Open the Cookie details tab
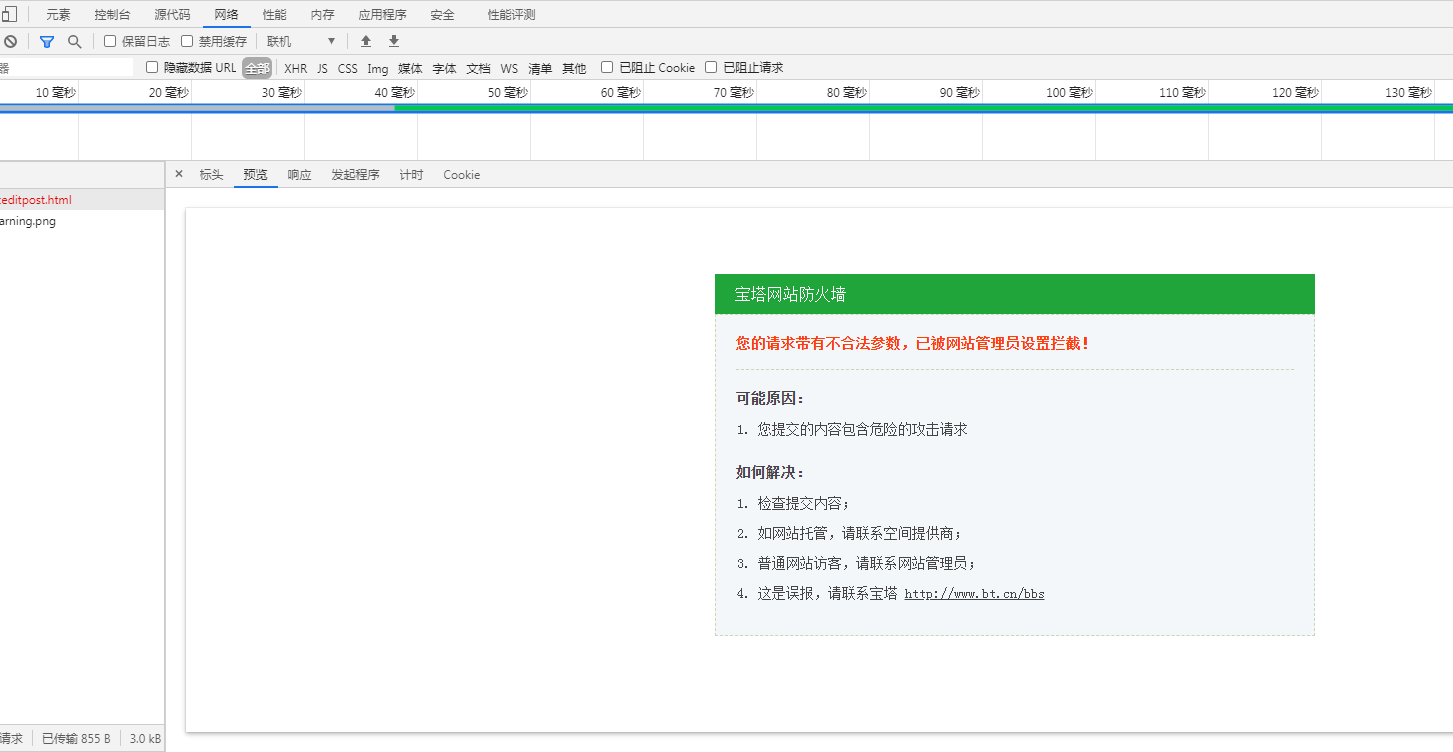Image resolution: width=1453 pixels, height=752 pixels. 461,175
